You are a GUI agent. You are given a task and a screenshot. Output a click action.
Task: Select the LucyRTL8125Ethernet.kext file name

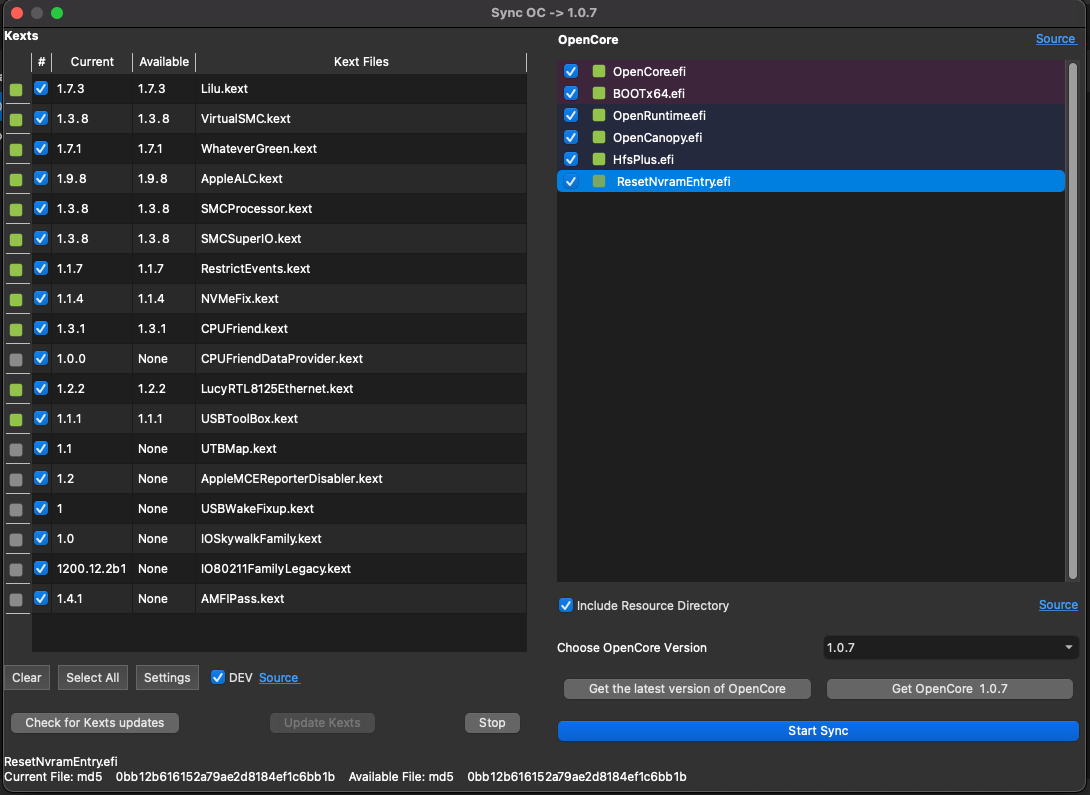point(277,388)
